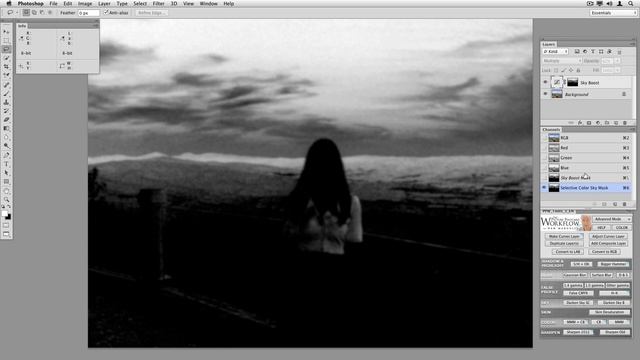The height and width of the screenshot is (360, 640).
Task: Create new channel icon in Channels panel
Action: coord(615,204)
